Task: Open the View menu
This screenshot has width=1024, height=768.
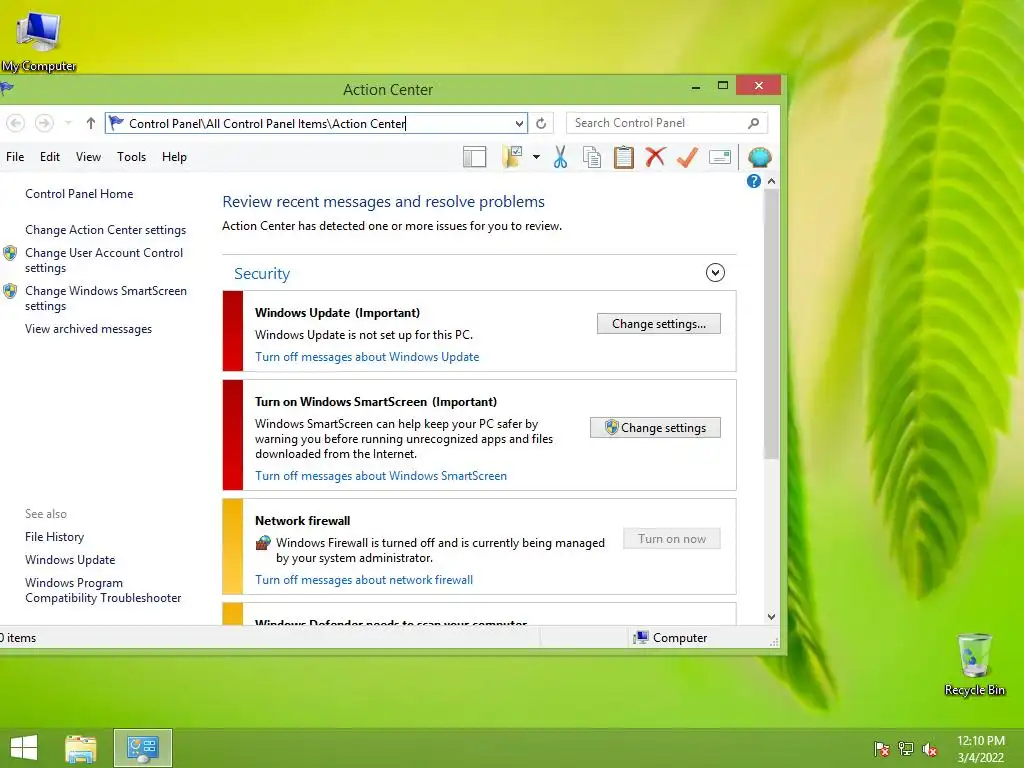Action: click(88, 157)
